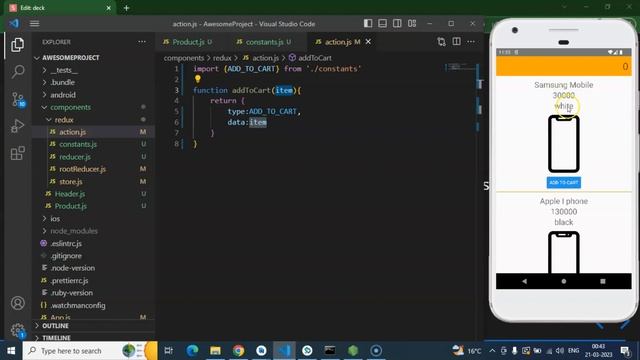Expand the OUTLINE section

tap(56, 326)
